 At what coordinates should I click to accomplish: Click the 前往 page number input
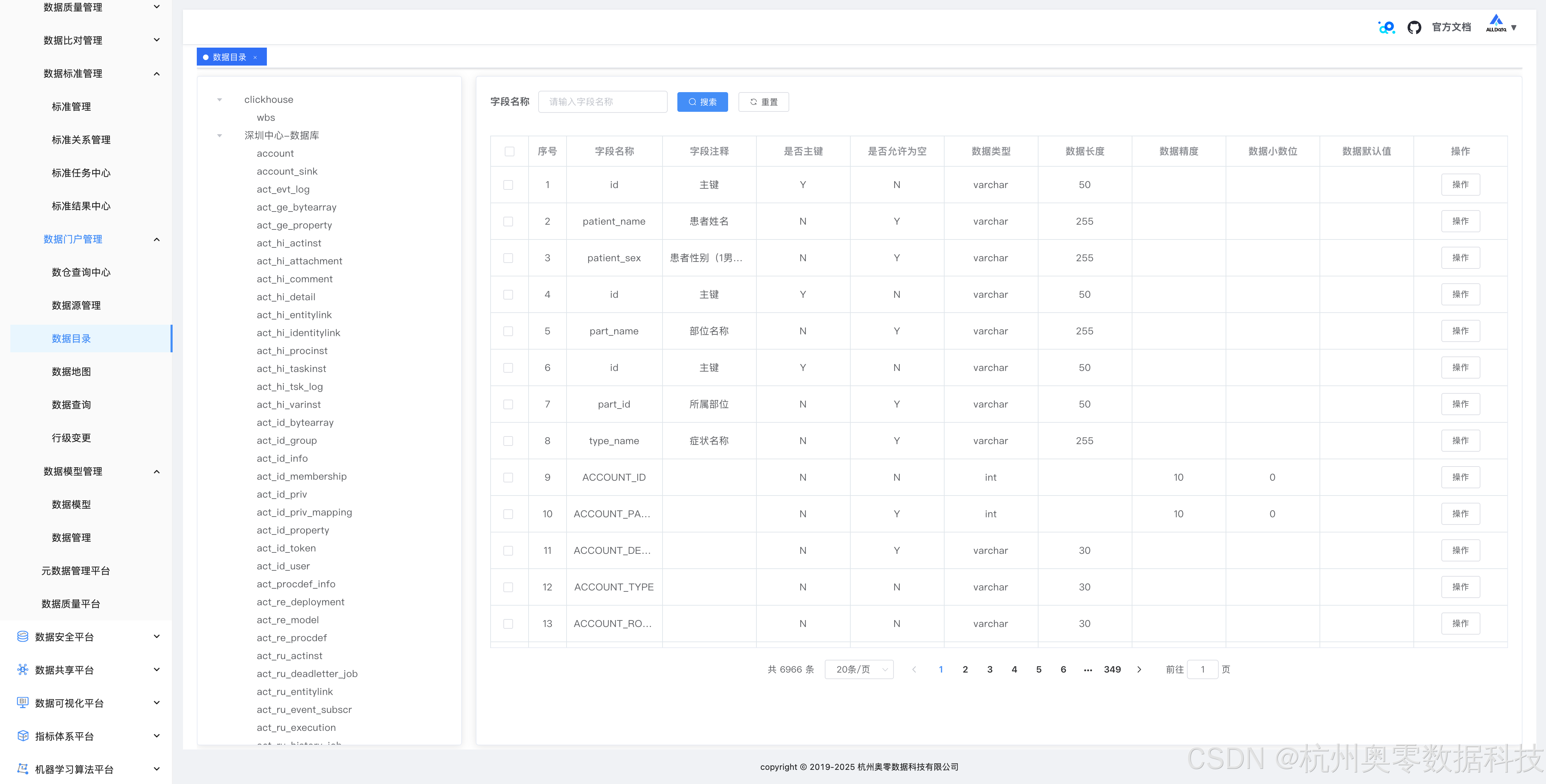click(1202, 669)
